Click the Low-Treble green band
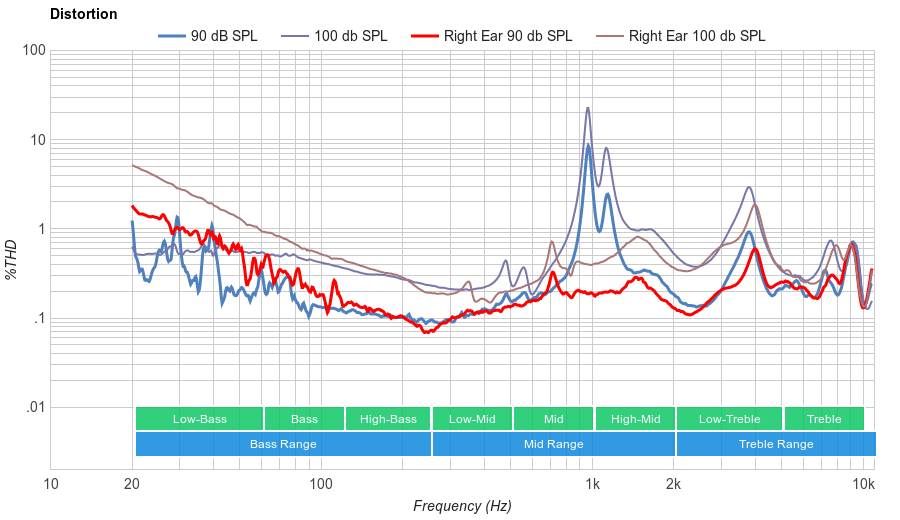Screen dimensions: 900x520 (x=729, y=419)
